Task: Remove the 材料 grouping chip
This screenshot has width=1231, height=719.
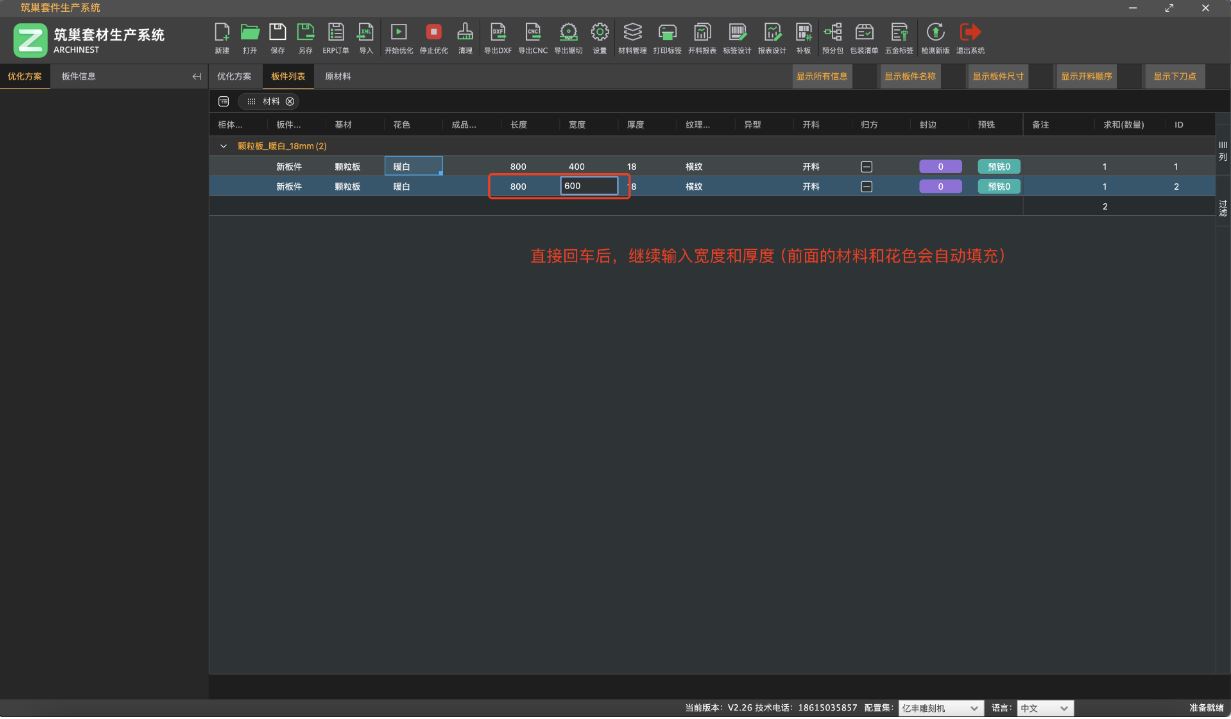Action: pyautogui.click(x=290, y=101)
